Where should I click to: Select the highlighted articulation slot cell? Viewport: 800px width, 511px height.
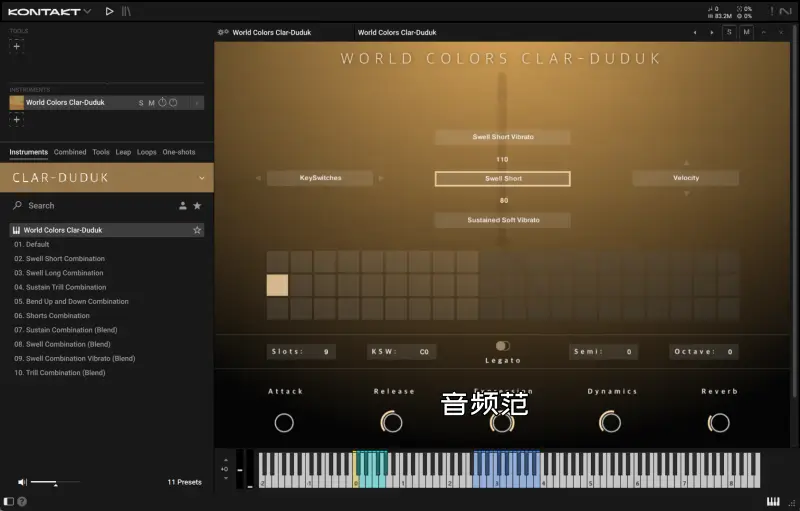(x=278, y=285)
